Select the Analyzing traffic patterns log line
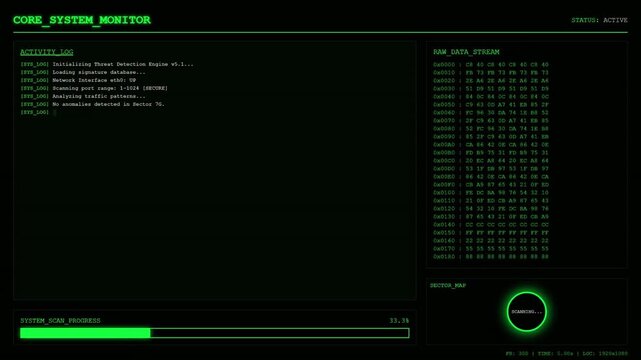The height and width of the screenshot is (360, 641). click(x=83, y=96)
